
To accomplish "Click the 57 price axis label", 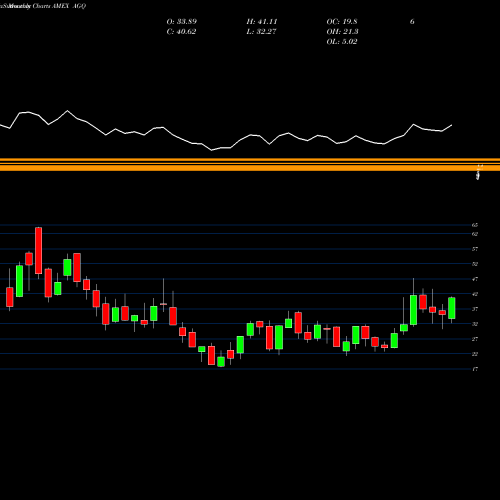I will tap(475, 249).
